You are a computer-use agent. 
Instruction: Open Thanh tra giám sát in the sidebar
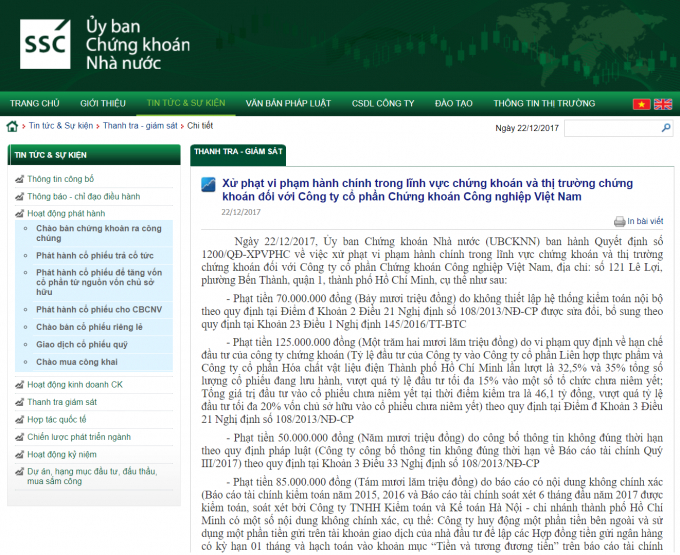click(62, 402)
